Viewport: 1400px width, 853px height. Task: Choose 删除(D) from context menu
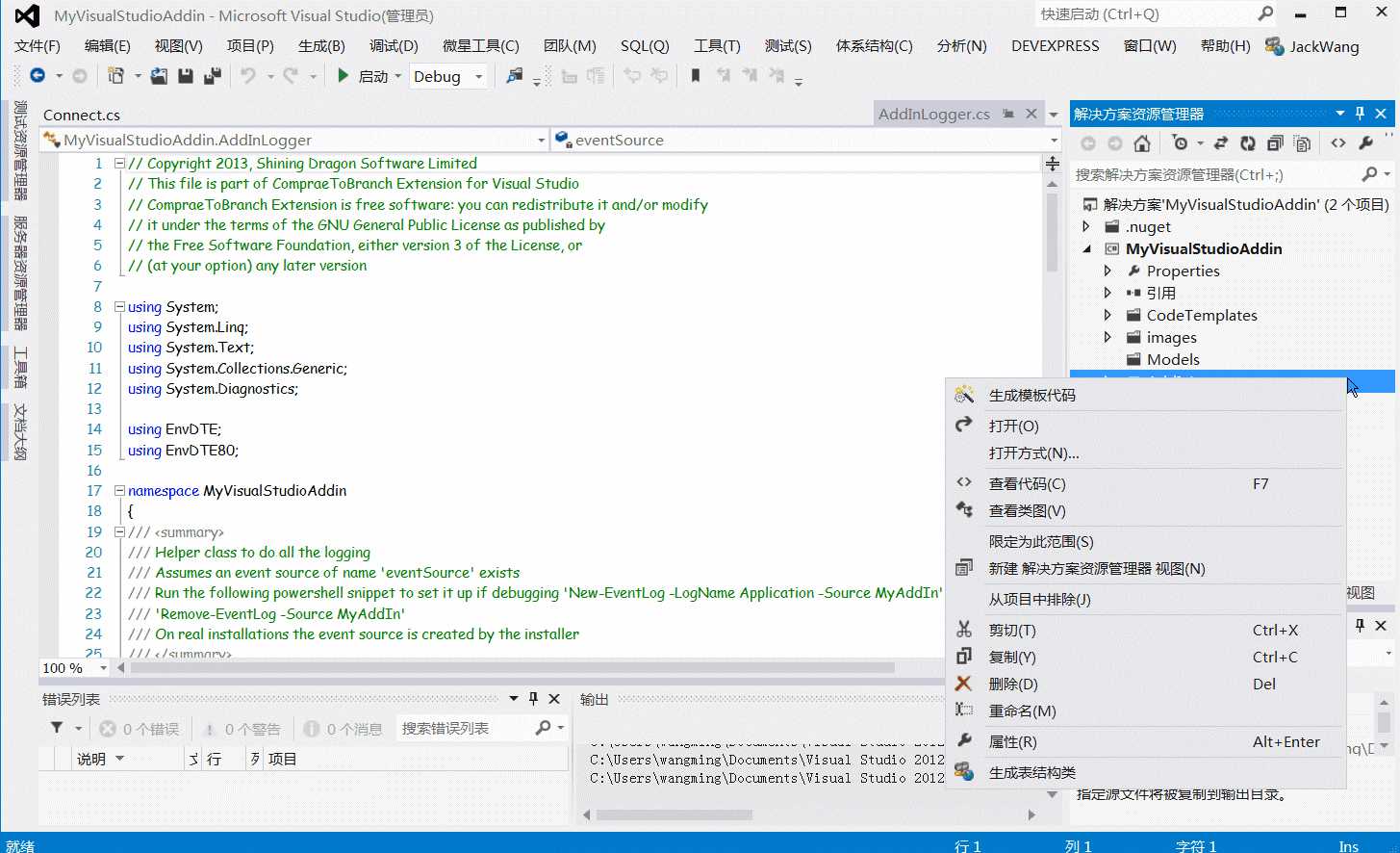coord(1145,684)
